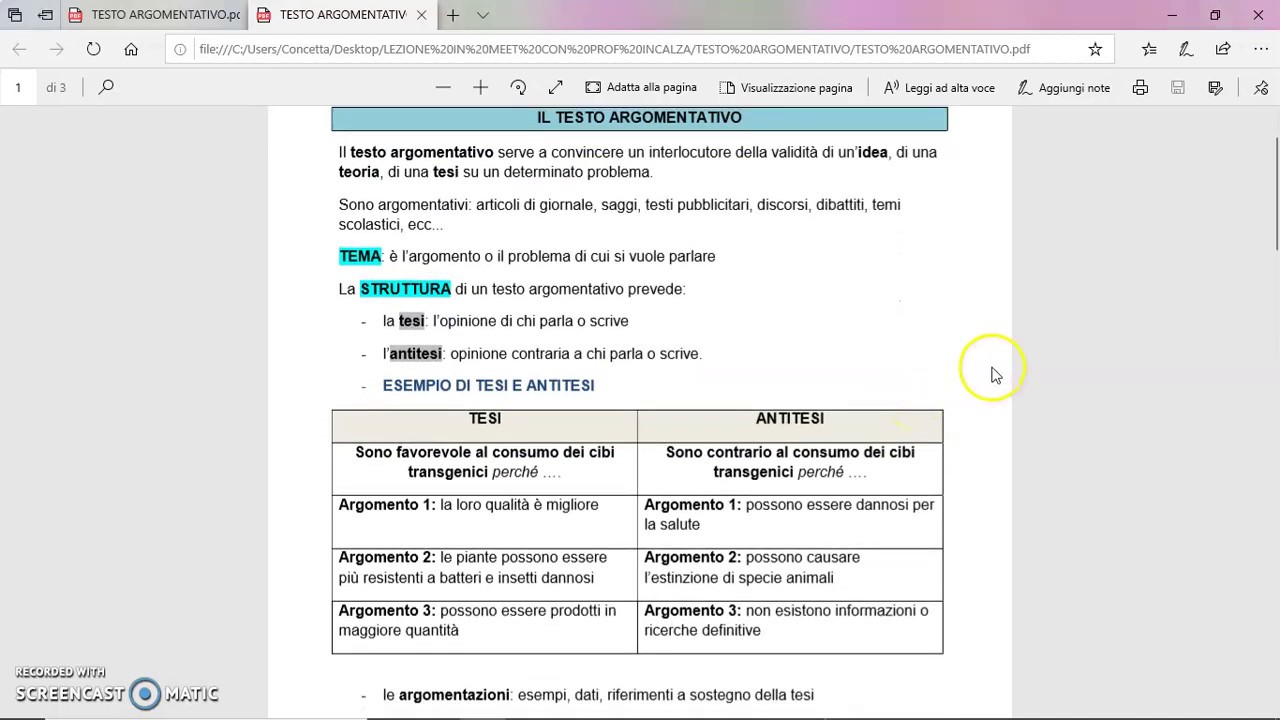The width and height of the screenshot is (1280, 720).
Task: Switch to first TESTO ARGOMENTATIVO.pdf tab
Action: [x=156, y=15]
